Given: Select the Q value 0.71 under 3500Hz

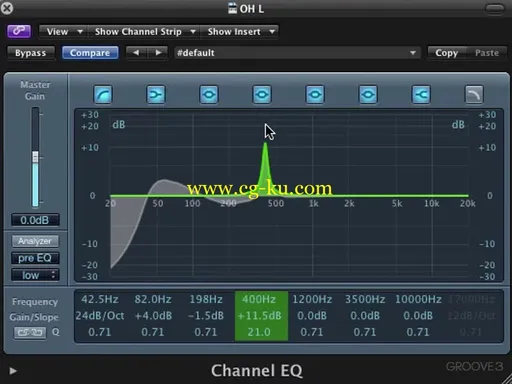Looking at the screenshot, I should 365,332.
